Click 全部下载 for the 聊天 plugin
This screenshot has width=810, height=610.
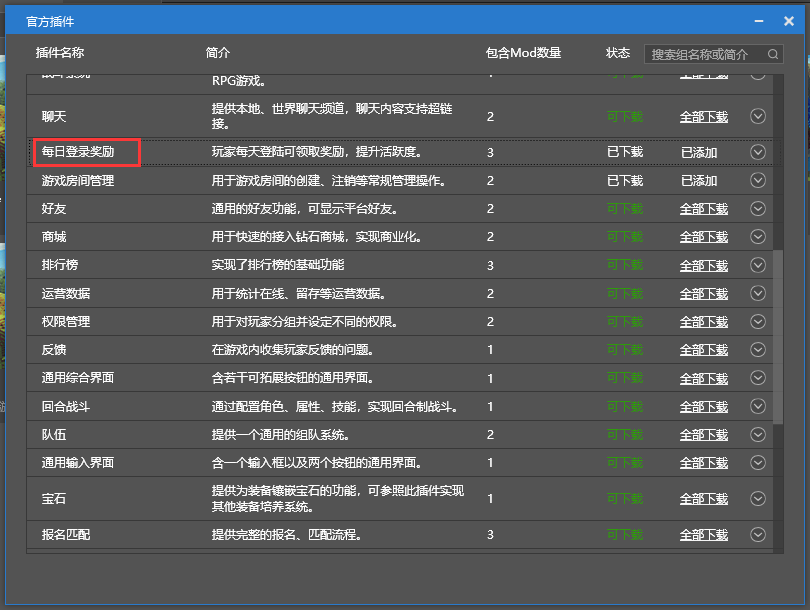[x=703, y=117]
